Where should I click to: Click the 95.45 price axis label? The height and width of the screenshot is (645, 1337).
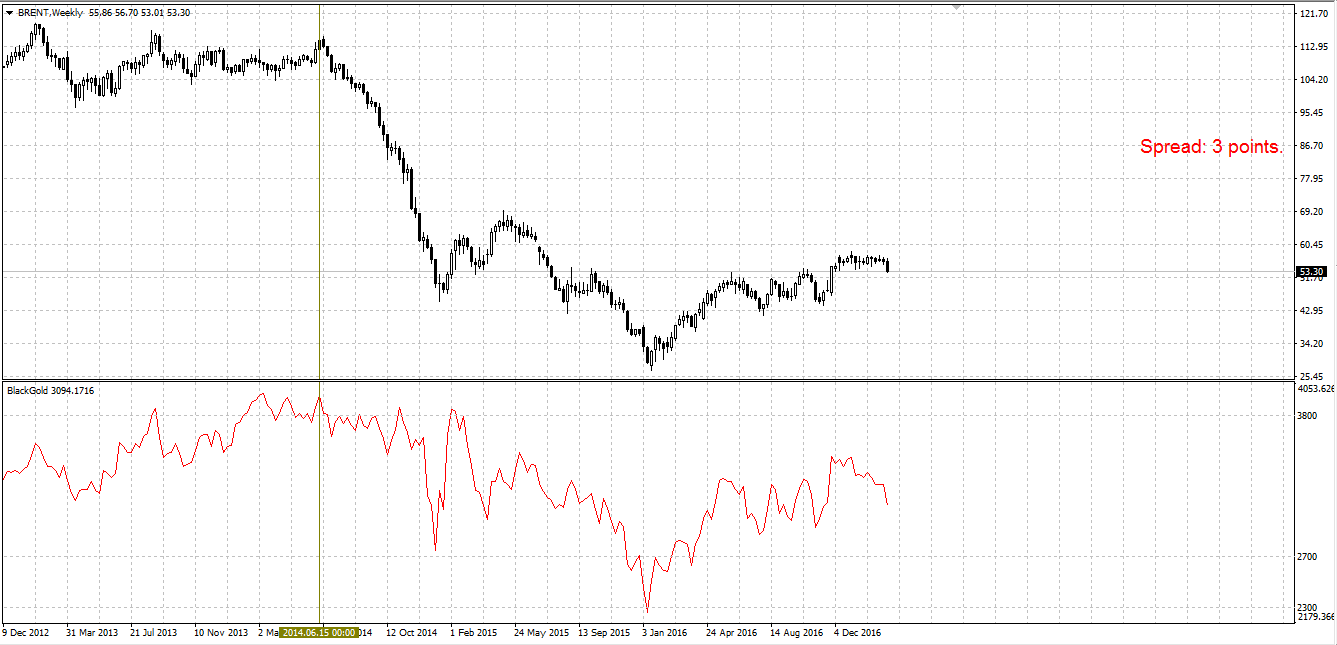[1311, 113]
